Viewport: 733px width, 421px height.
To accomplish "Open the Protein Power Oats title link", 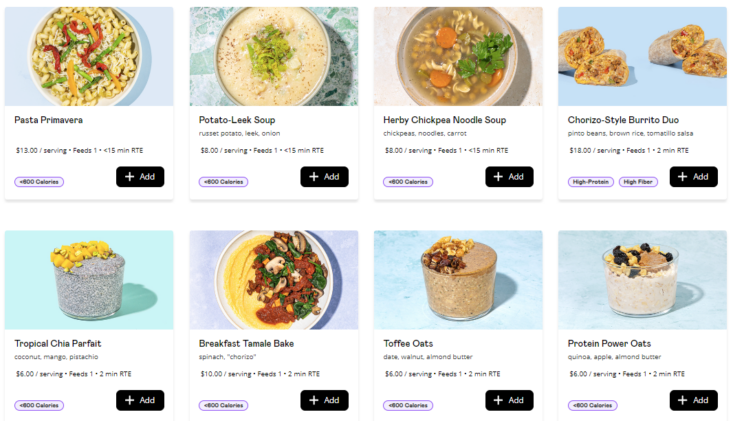I will click(609, 343).
